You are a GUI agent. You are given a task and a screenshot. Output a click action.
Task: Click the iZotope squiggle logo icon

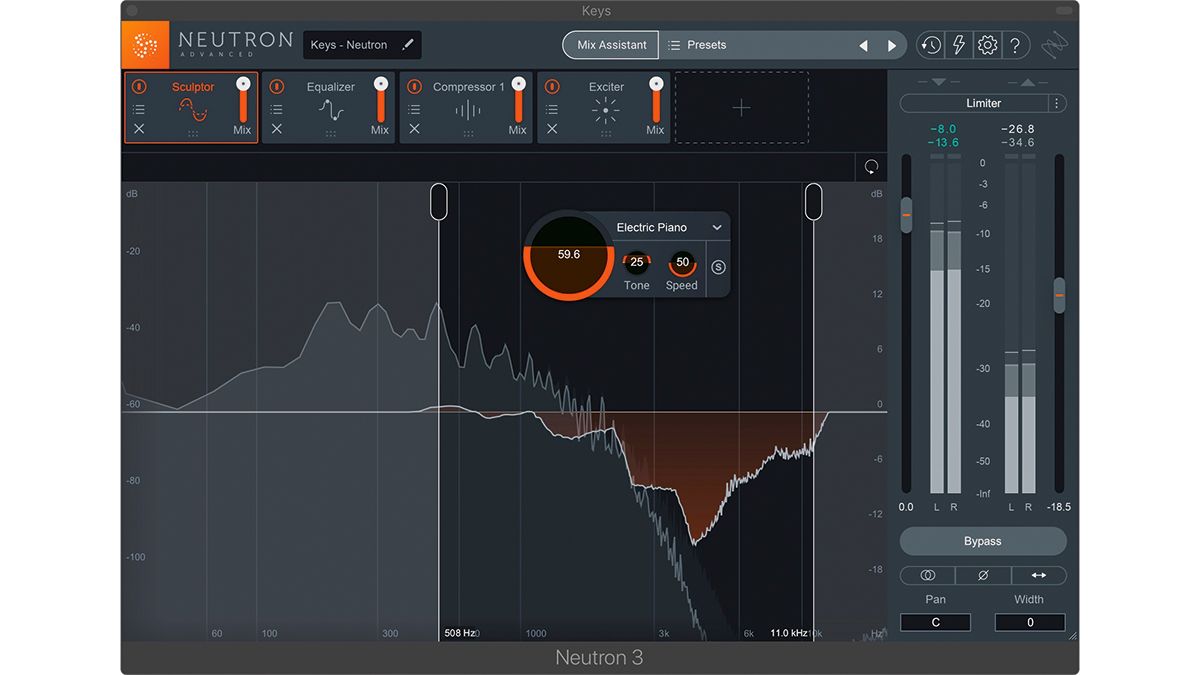click(1054, 45)
